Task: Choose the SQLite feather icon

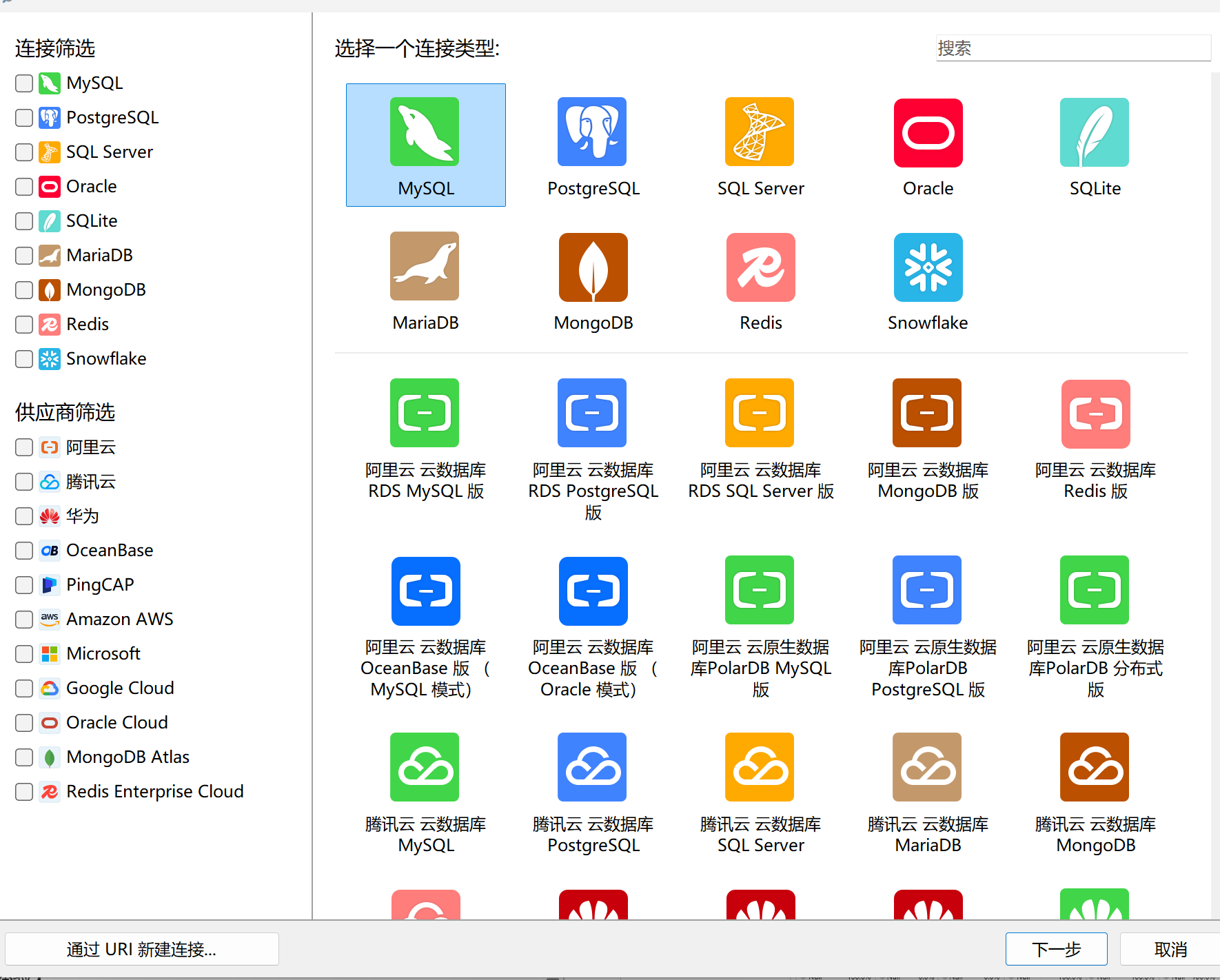Action: [x=1095, y=132]
